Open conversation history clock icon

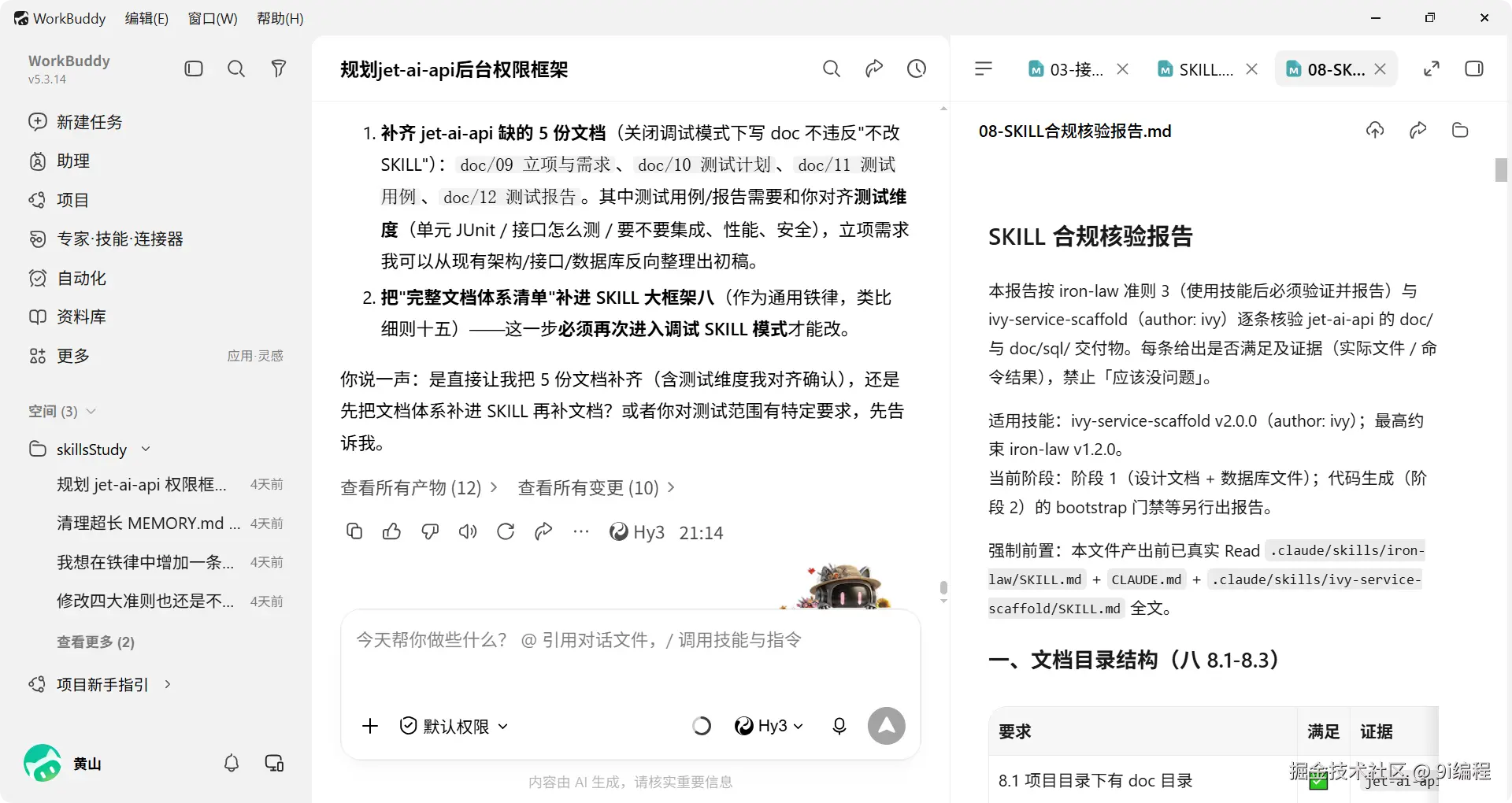click(917, 69)
